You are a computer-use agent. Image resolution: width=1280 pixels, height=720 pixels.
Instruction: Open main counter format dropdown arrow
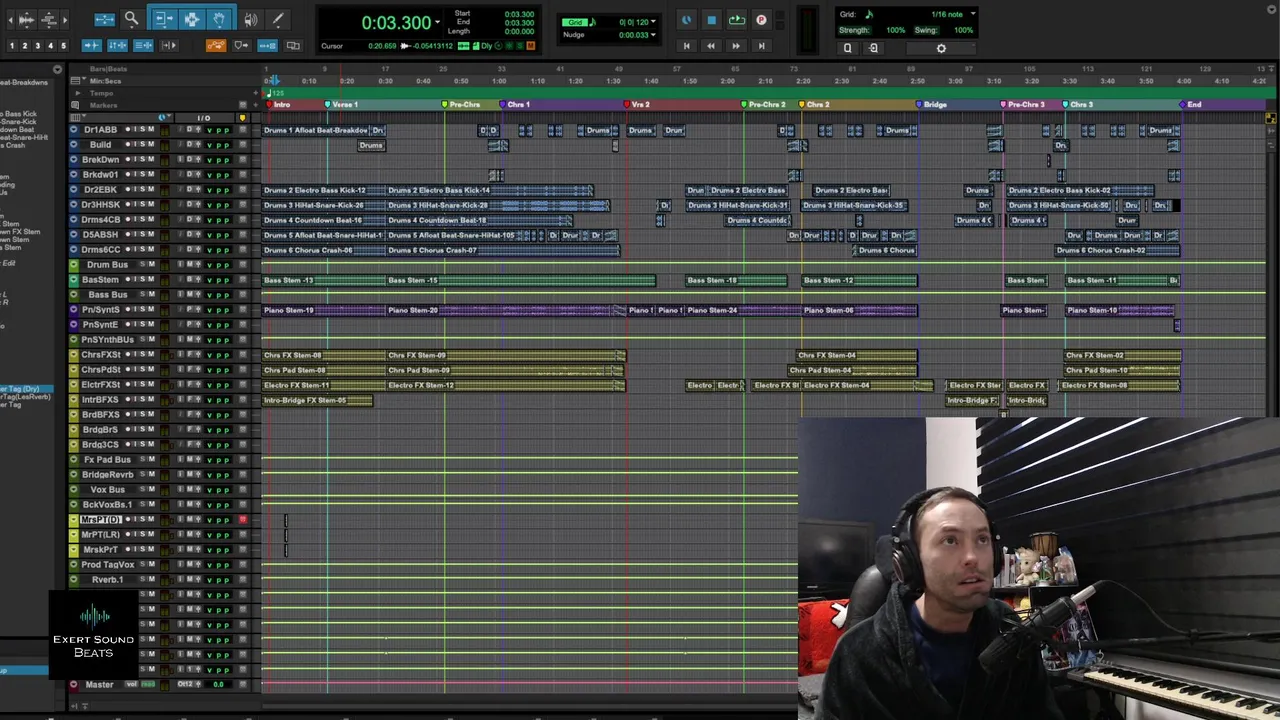coord(437,22)
